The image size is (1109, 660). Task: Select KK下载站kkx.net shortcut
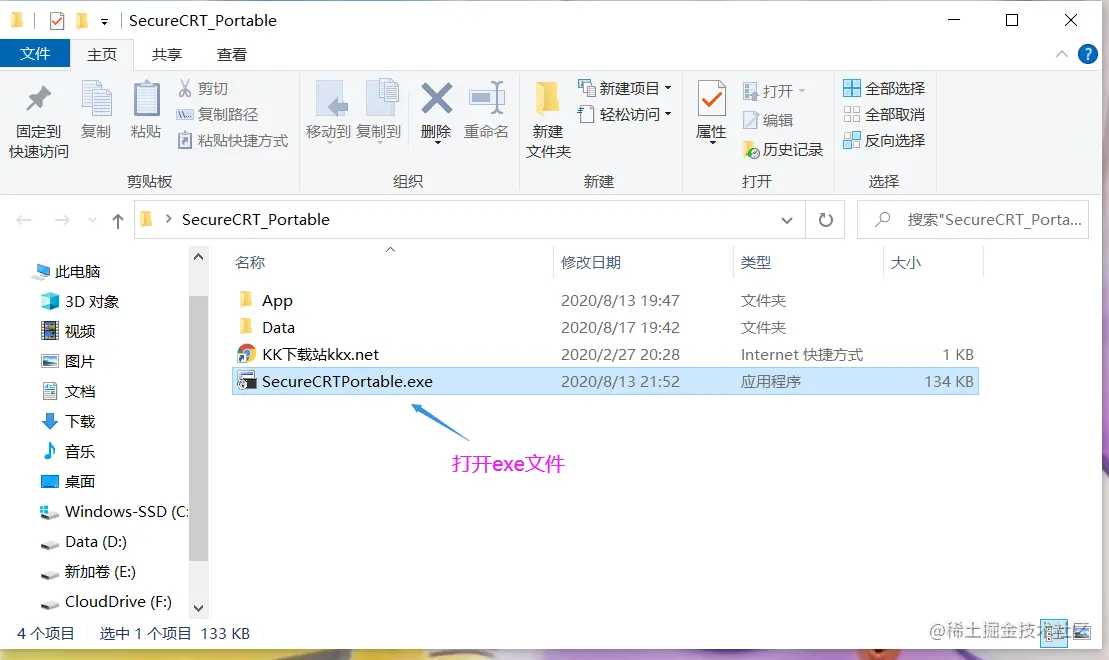(605, 354)
